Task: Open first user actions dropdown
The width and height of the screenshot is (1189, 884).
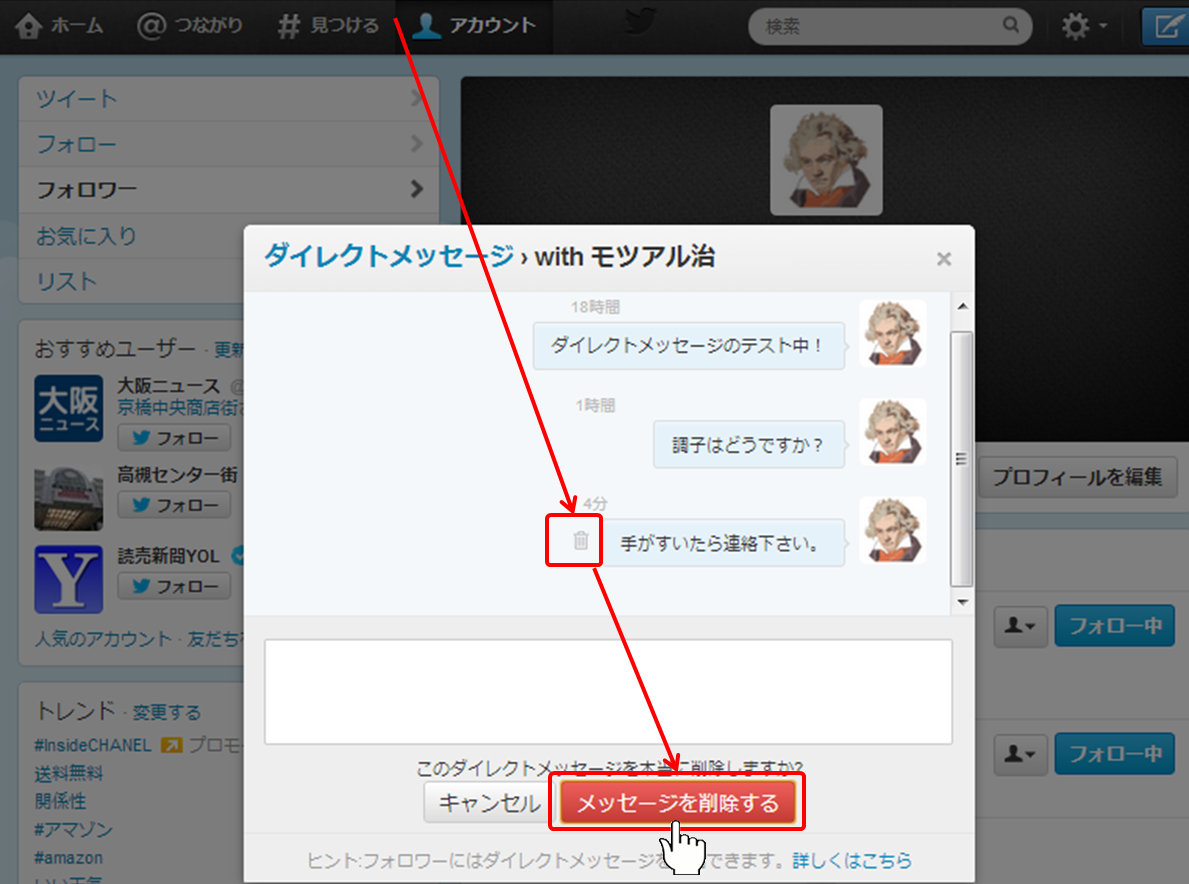Action: [x=1019, y=626]
